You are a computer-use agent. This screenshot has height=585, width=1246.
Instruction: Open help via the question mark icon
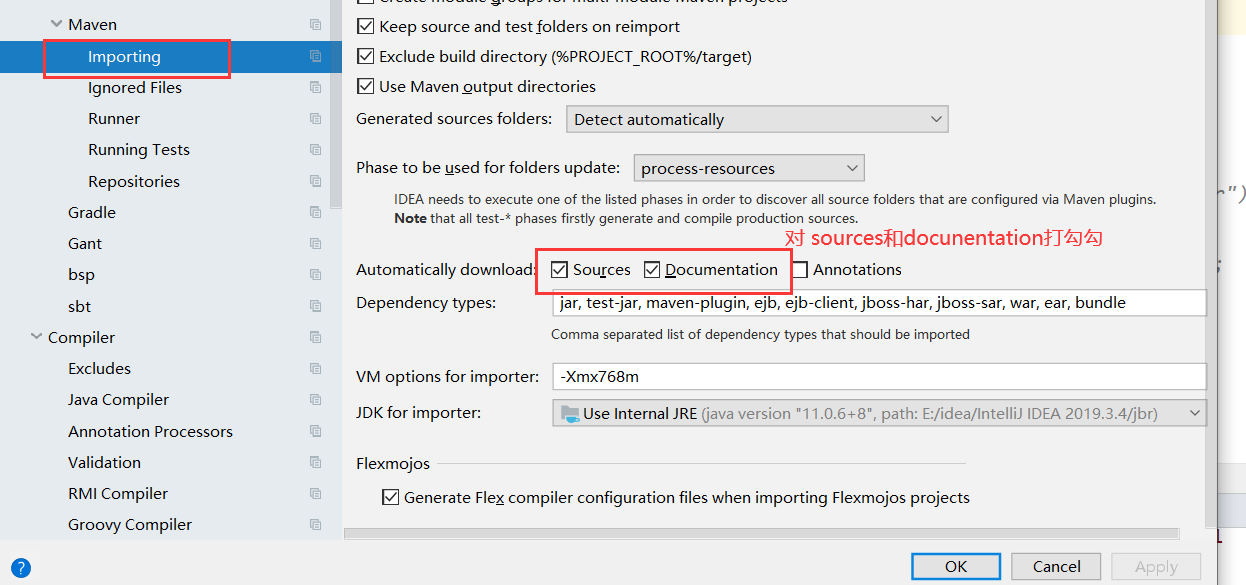click(x=21, y=569)
